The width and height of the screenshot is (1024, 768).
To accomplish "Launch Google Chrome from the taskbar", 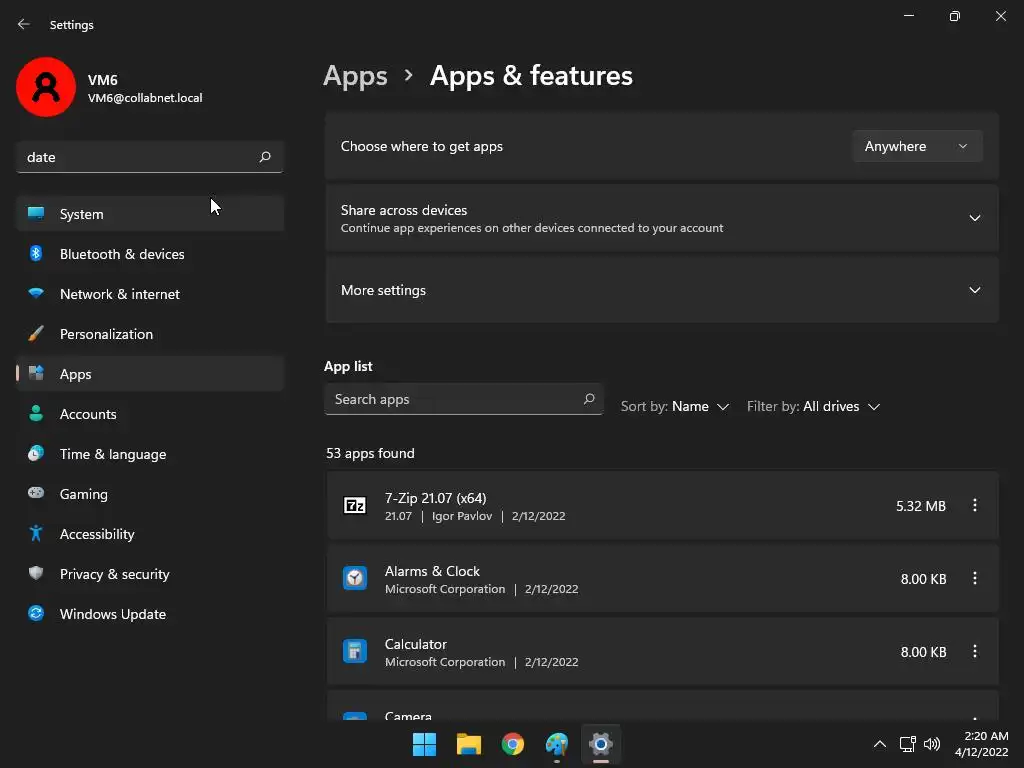I will coord(513,744).
